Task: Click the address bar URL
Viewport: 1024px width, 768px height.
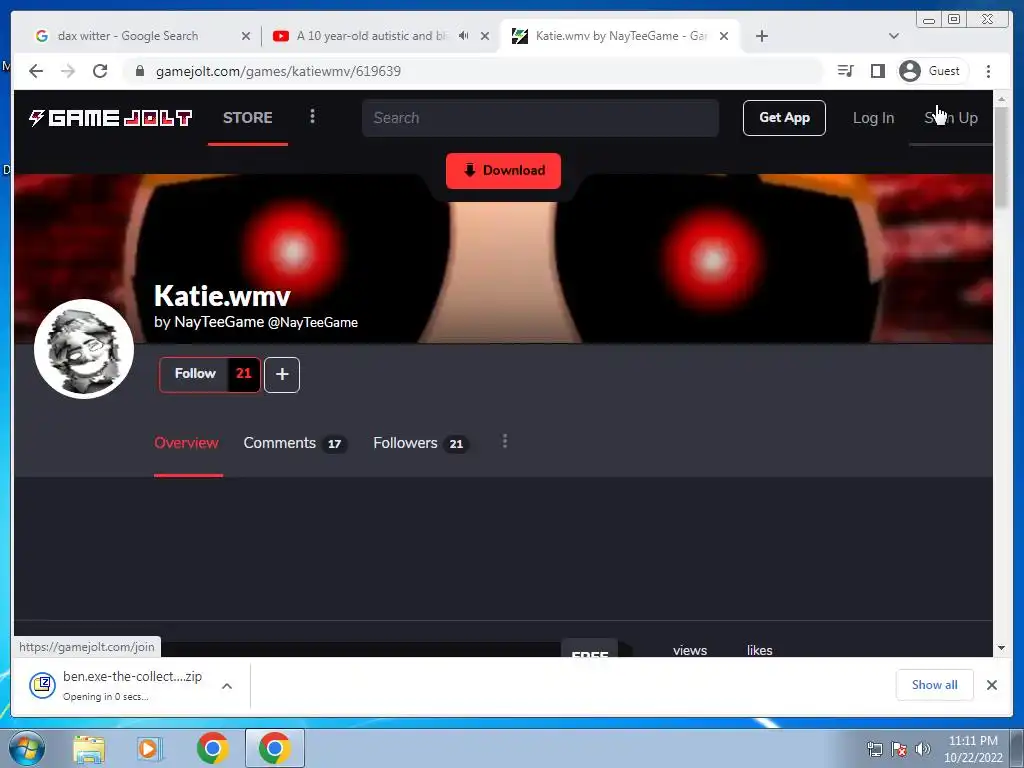Action: 278,71
